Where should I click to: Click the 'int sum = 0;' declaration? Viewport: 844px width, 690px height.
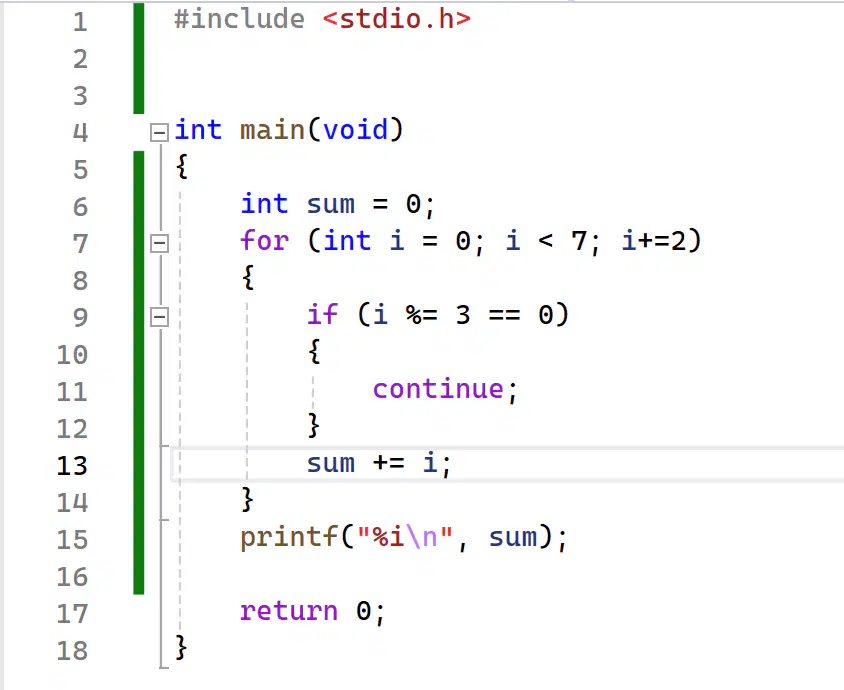[x=337, y=205]
